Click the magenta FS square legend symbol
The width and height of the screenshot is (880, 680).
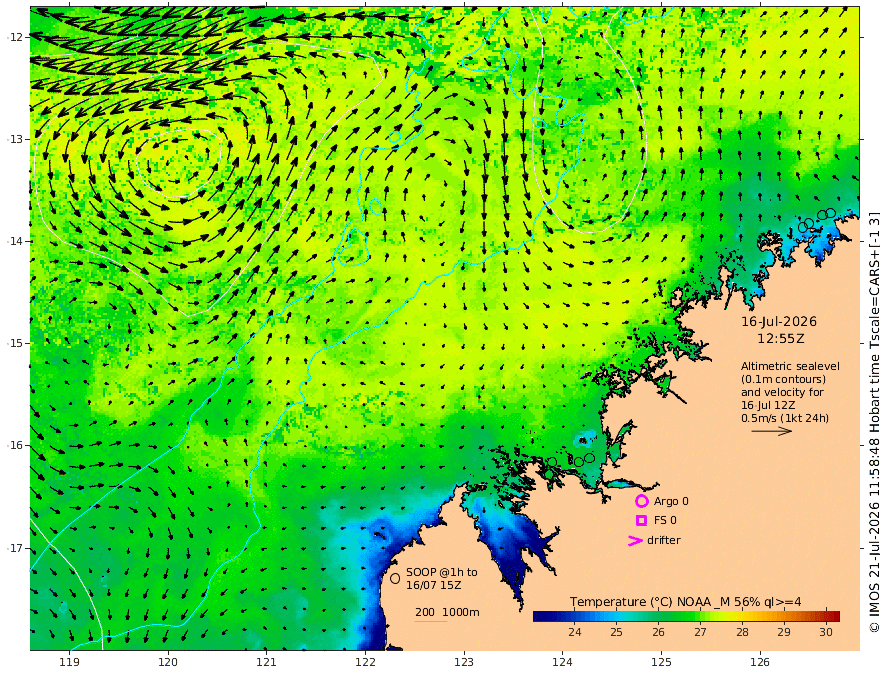(641, 521)
